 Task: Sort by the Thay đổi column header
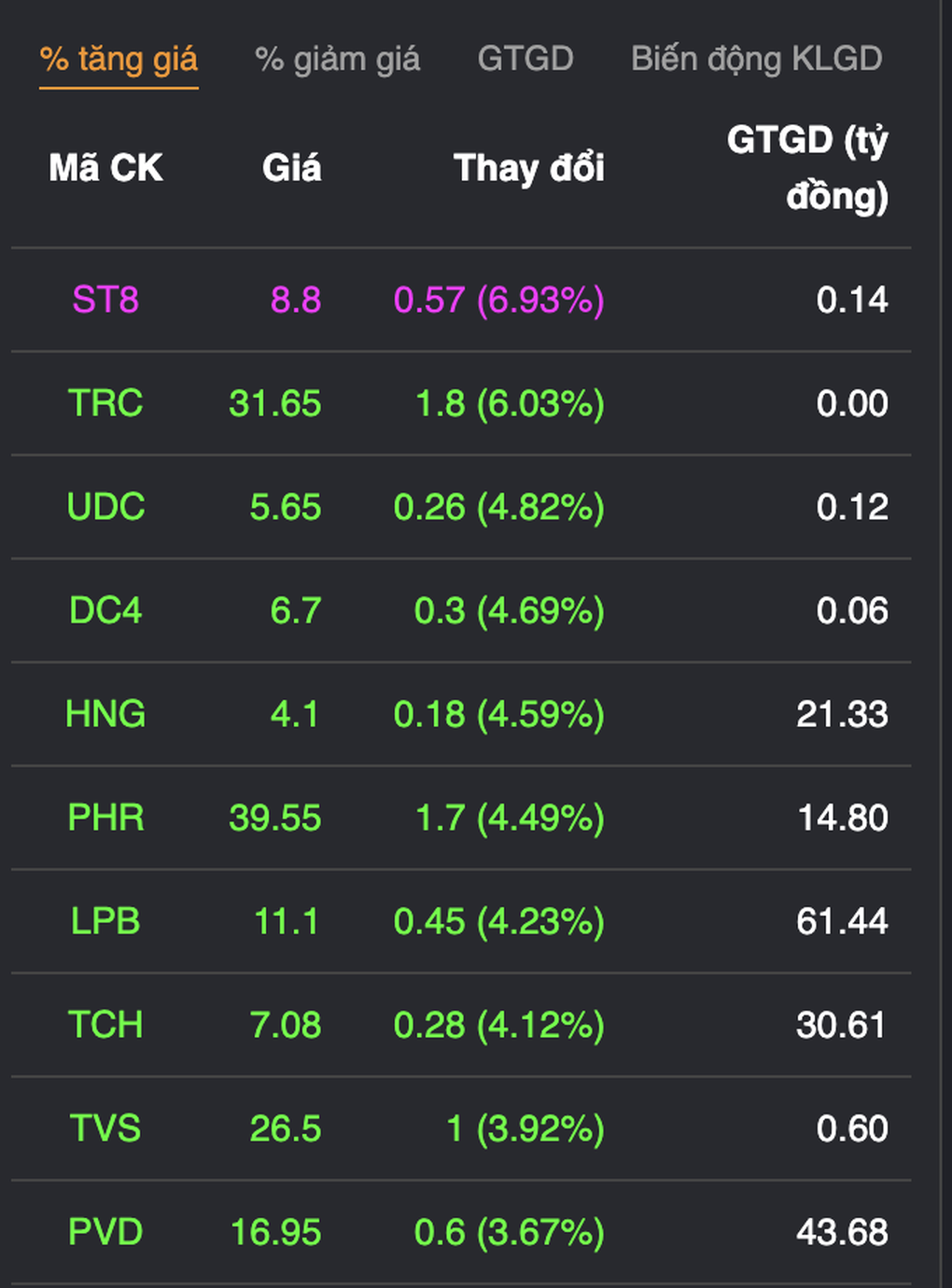pyautogui.click(x=529, y=168)
